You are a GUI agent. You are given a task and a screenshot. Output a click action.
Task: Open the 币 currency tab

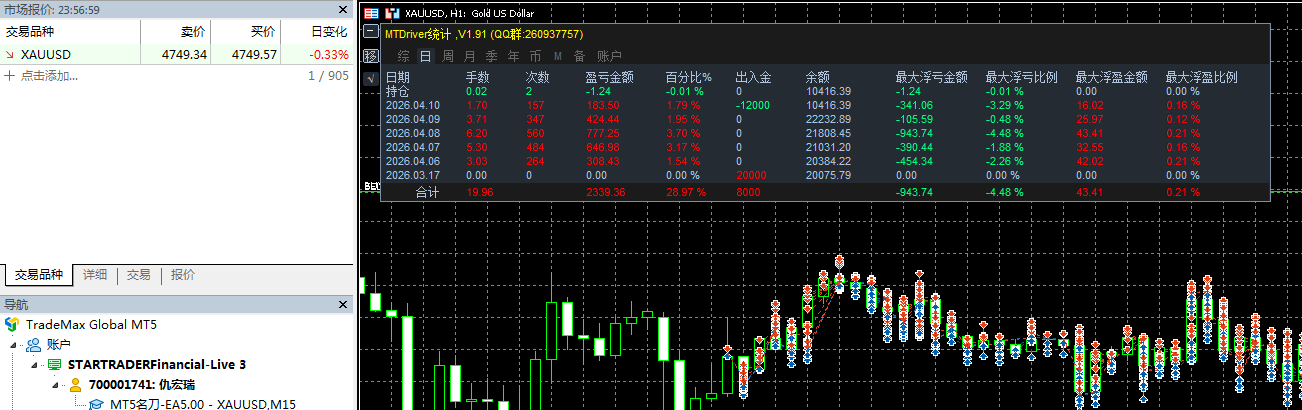(x=536, y=56)
